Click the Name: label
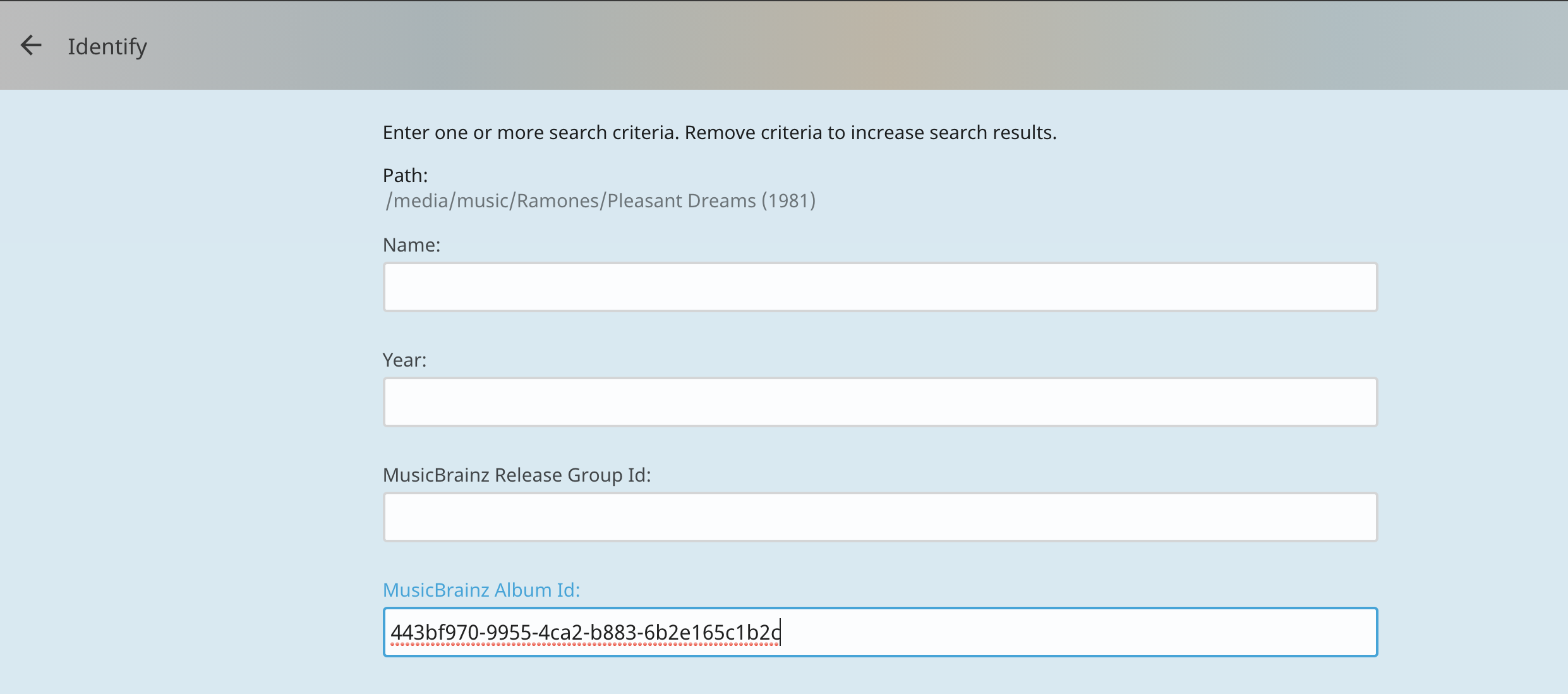1568x694 pixels. click(x=411, y=245)
